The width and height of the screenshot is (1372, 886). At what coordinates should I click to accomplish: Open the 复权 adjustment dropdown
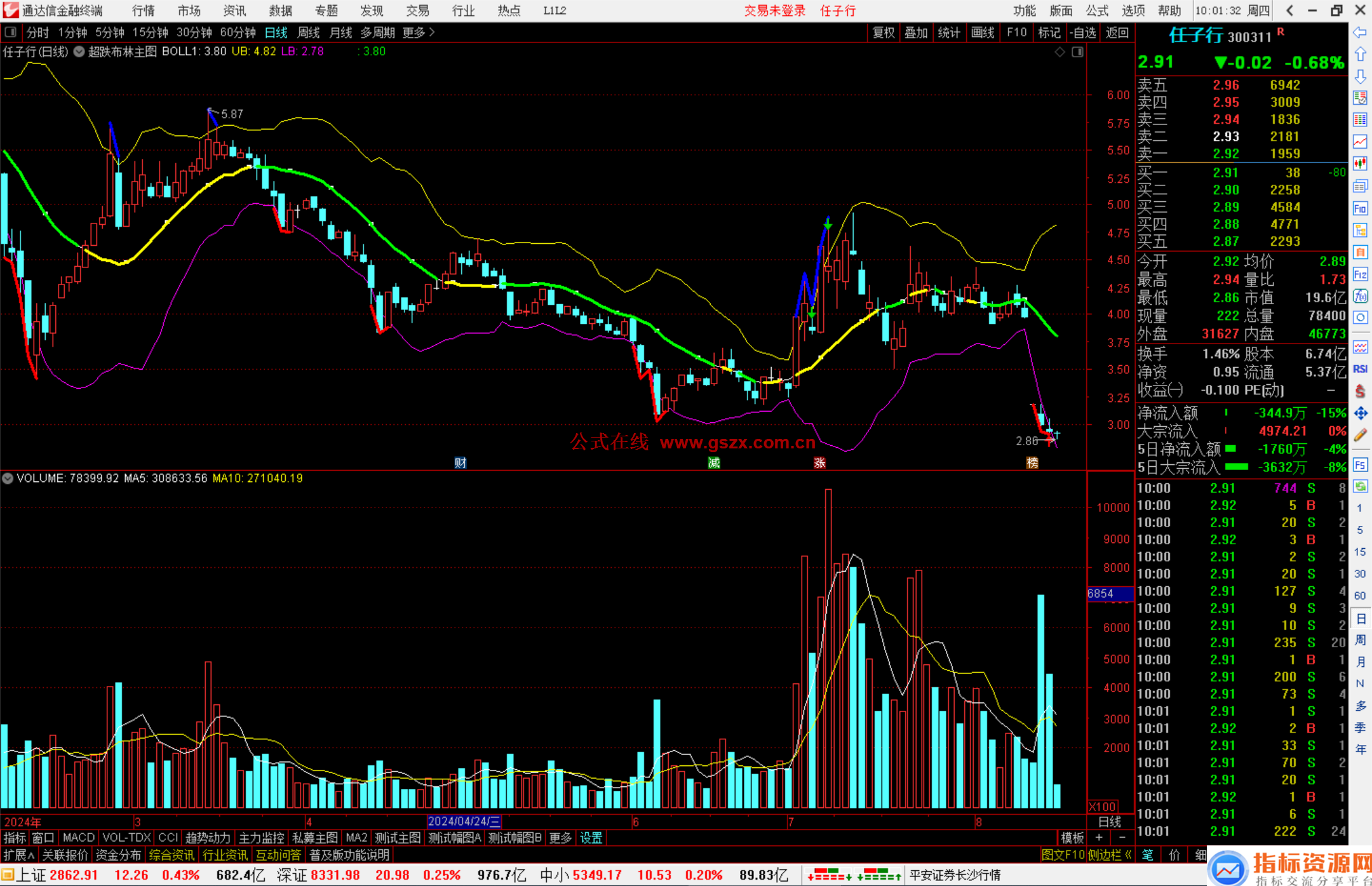tap(884, 32)
